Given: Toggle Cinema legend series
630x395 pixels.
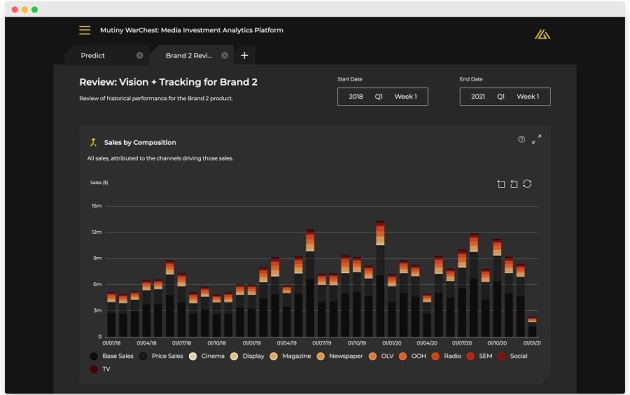Looking at the screenshot, I should click(x=207, y=356).
